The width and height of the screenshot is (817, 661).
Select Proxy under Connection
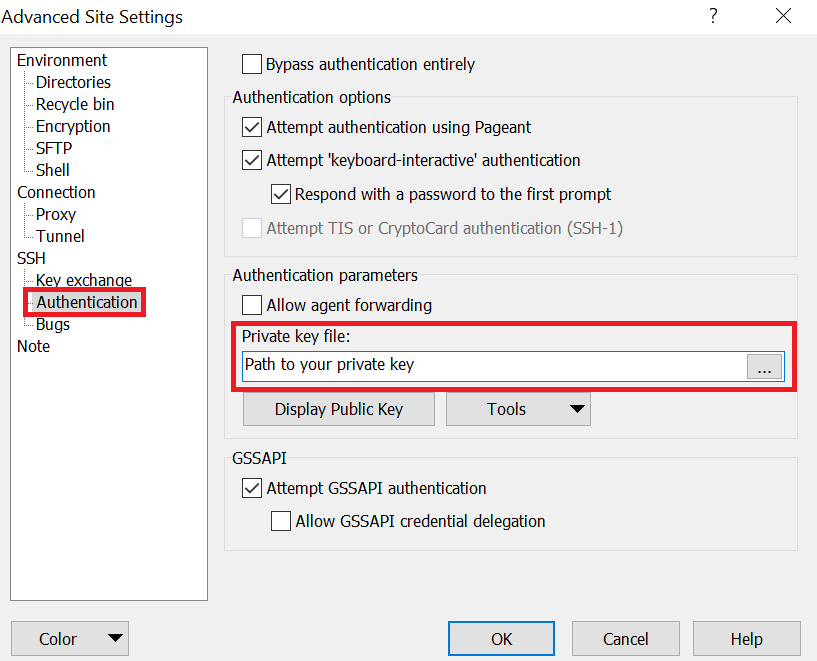[56, 214]
